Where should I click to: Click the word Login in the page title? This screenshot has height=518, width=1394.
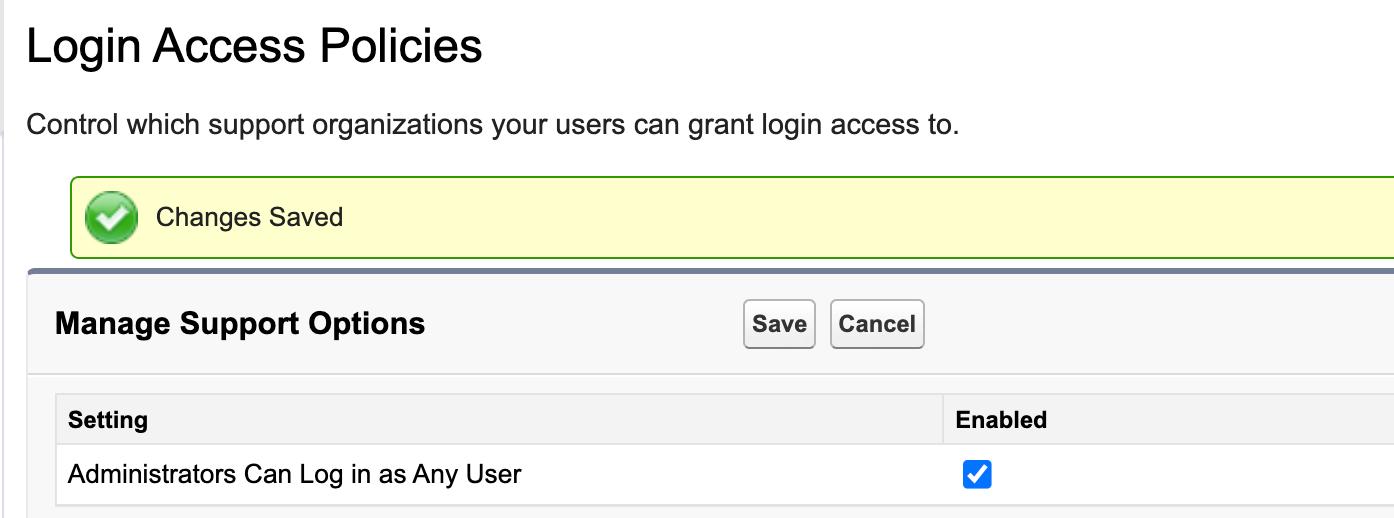(x=79, y=47)
